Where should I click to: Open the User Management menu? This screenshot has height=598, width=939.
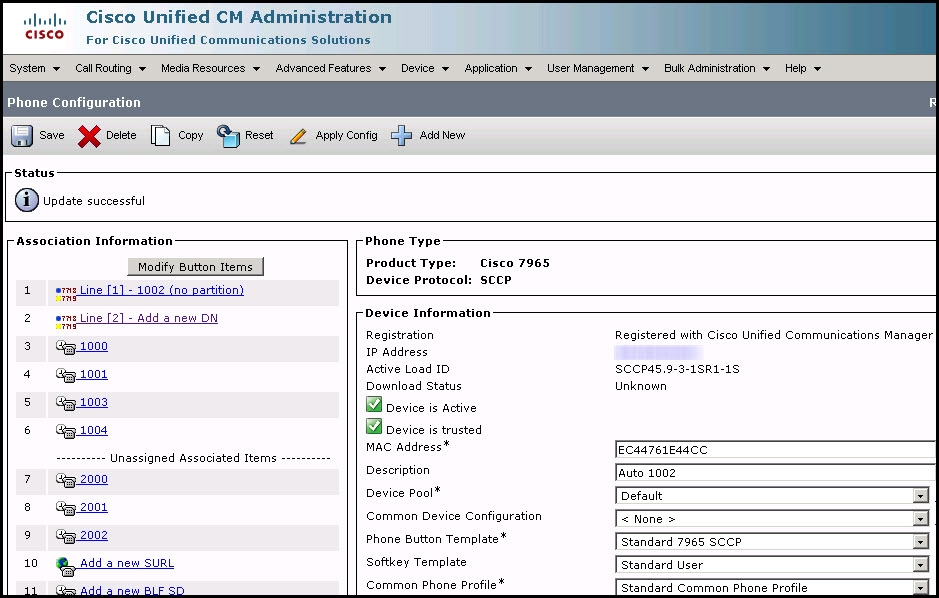[x=598, y=68]
